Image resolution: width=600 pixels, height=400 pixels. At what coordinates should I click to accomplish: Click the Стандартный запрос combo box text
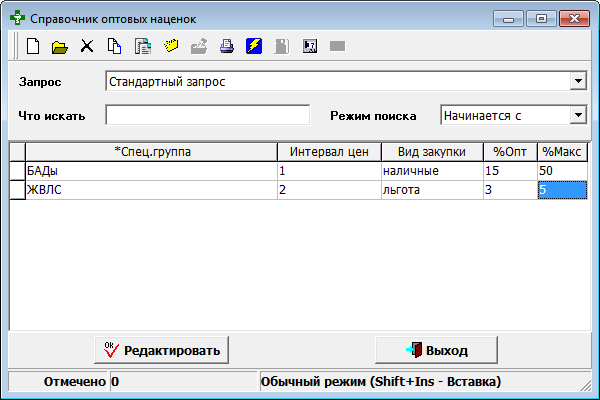click(x=167, y=82)
